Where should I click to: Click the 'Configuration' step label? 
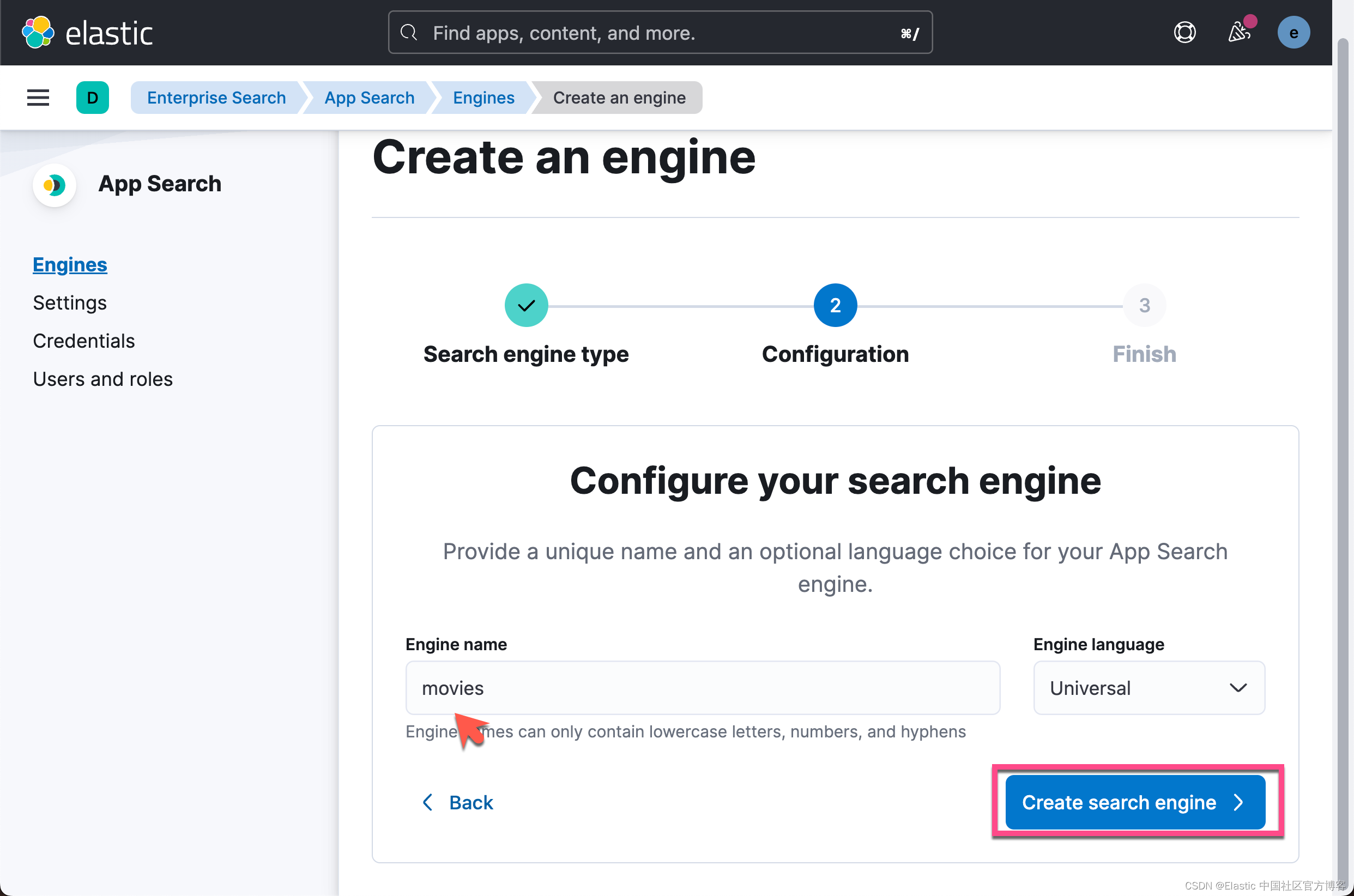pos(835,354)
